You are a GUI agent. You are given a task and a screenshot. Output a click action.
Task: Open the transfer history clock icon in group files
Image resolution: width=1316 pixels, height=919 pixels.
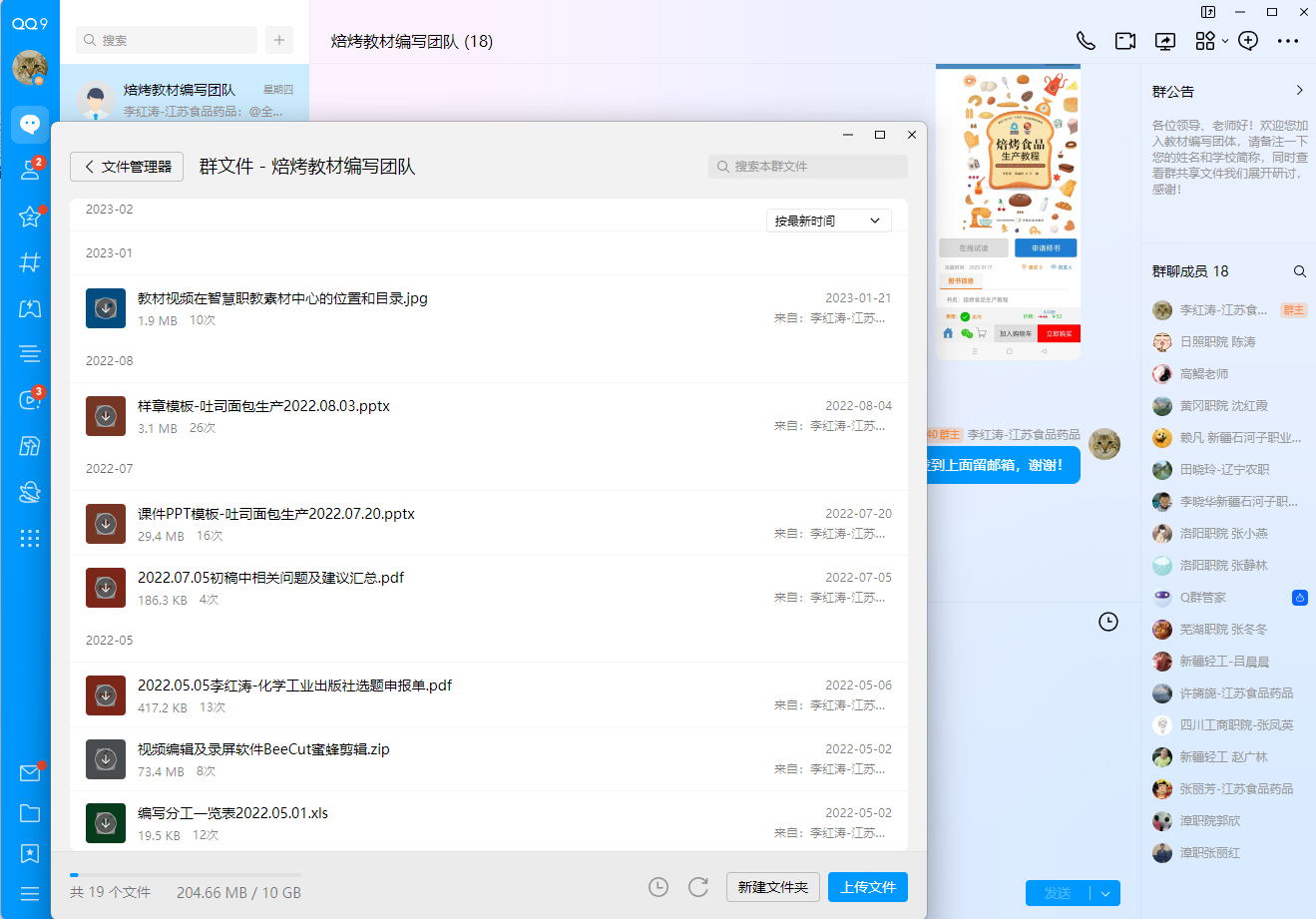point(658,887)
